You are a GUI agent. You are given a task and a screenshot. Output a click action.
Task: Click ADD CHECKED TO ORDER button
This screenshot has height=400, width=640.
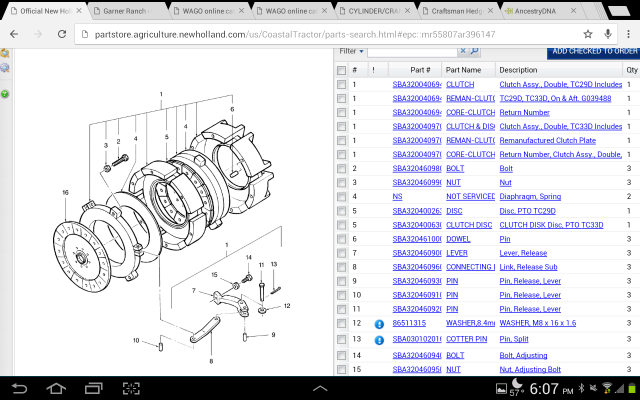tap(593, 52)
